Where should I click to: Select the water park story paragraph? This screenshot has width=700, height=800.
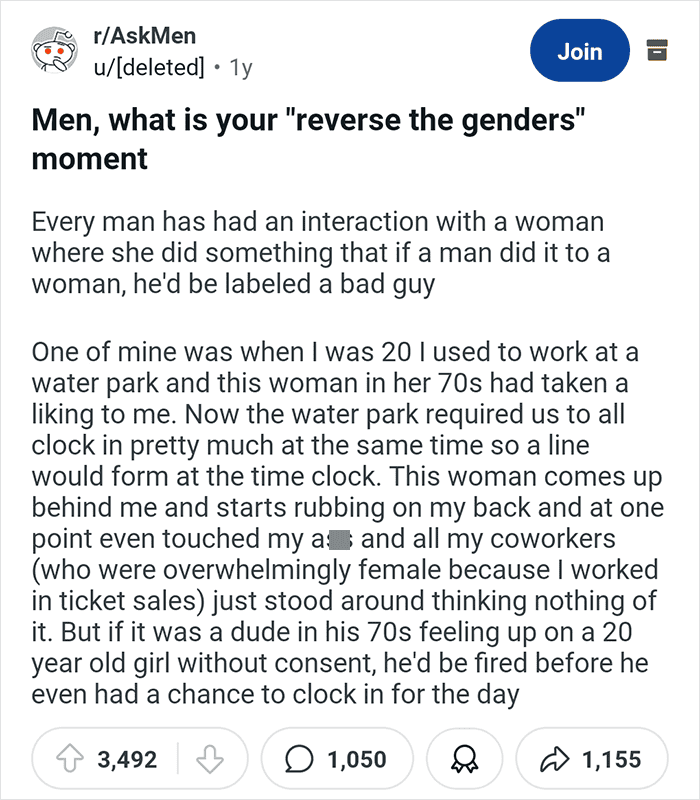(348, 523)
